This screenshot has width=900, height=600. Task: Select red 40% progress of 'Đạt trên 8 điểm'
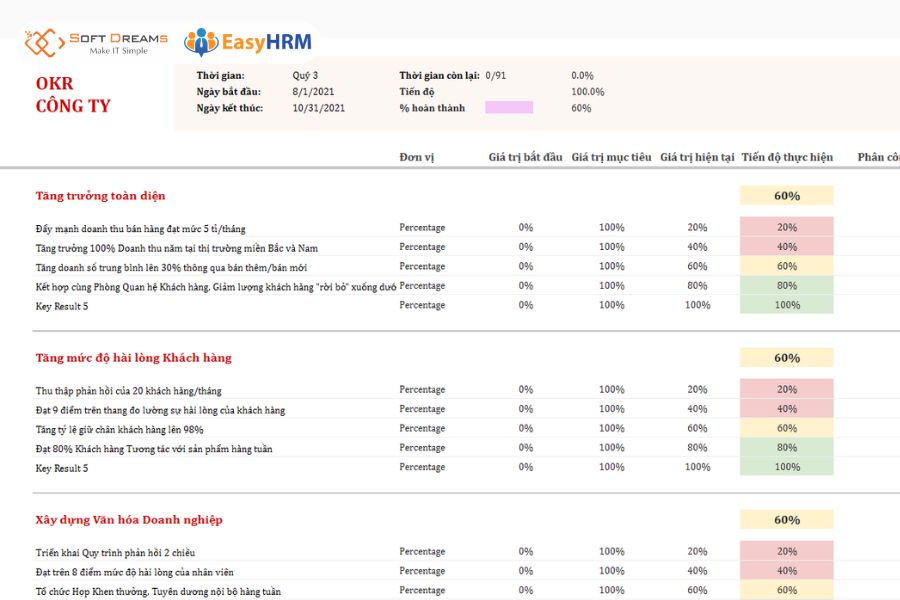point(786,570)
